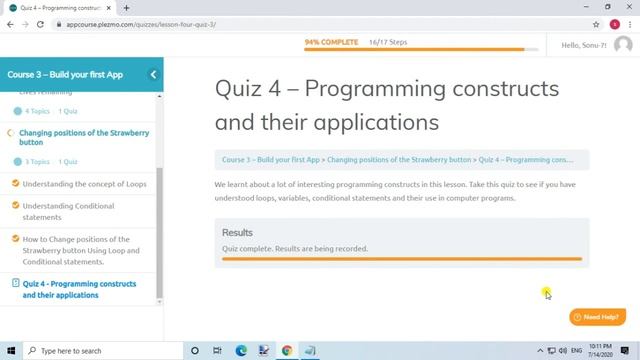640x360 pixels.
Task: Click breadcrumb Changing positions of the Strawberry button
Action: [x=399, y=160]
